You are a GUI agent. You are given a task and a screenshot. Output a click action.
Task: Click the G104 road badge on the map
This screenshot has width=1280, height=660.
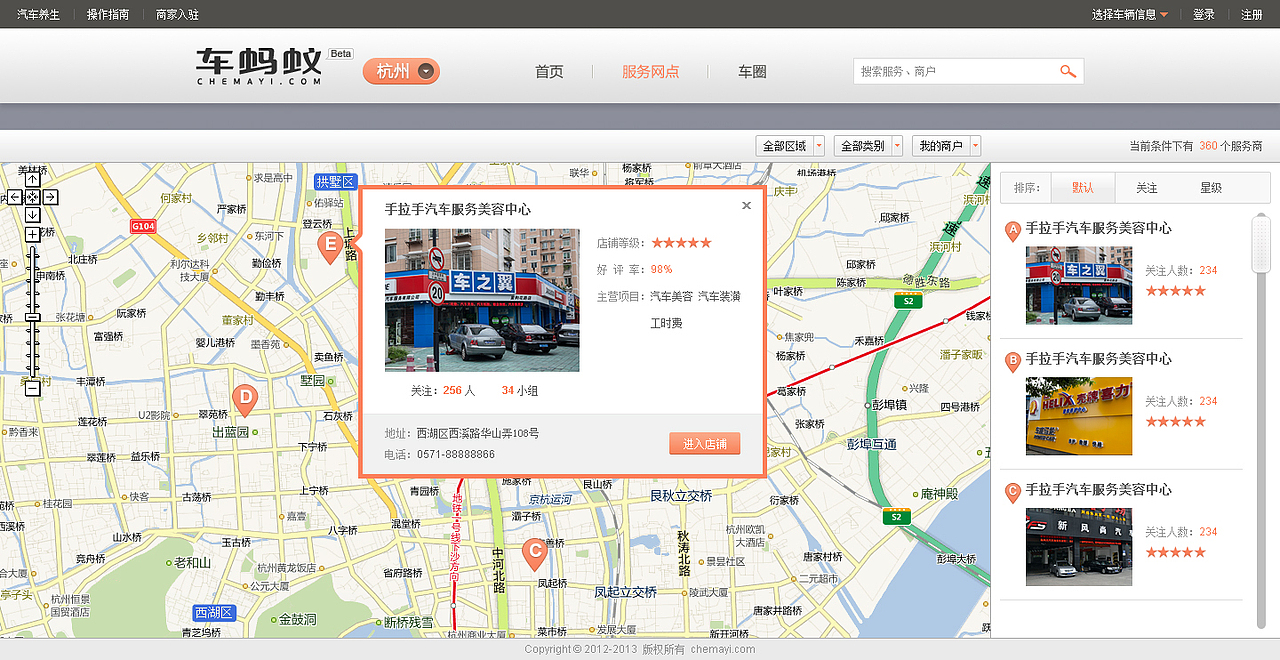pos(143,227)
